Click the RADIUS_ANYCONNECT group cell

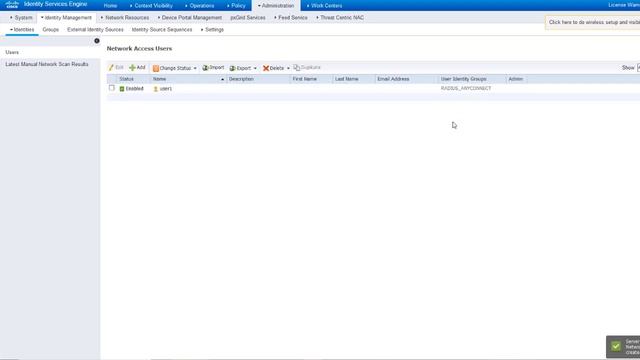pyautogui.click(x=466, y=89)
